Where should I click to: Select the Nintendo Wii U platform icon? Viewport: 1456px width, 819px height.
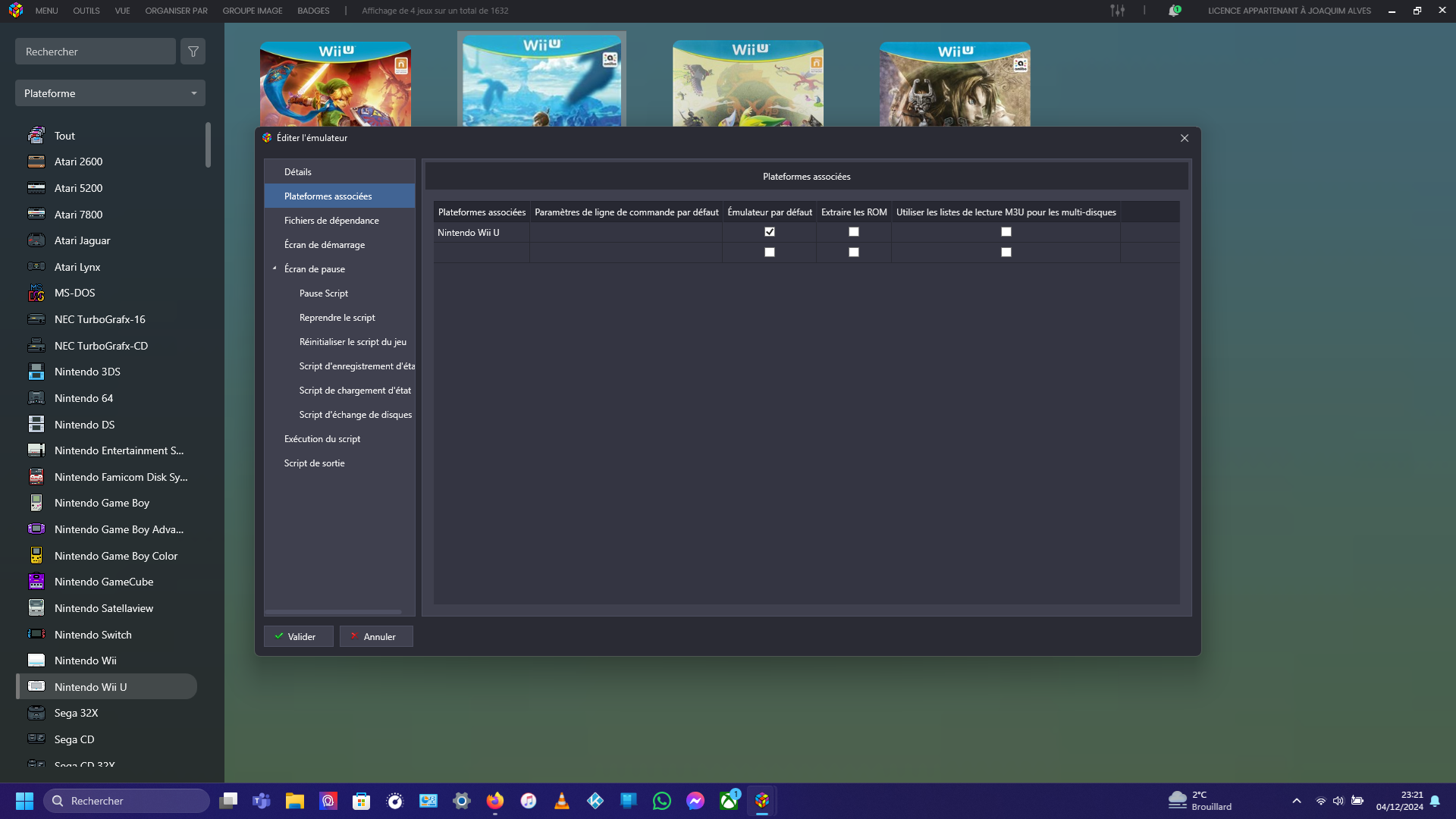[36, 687]
